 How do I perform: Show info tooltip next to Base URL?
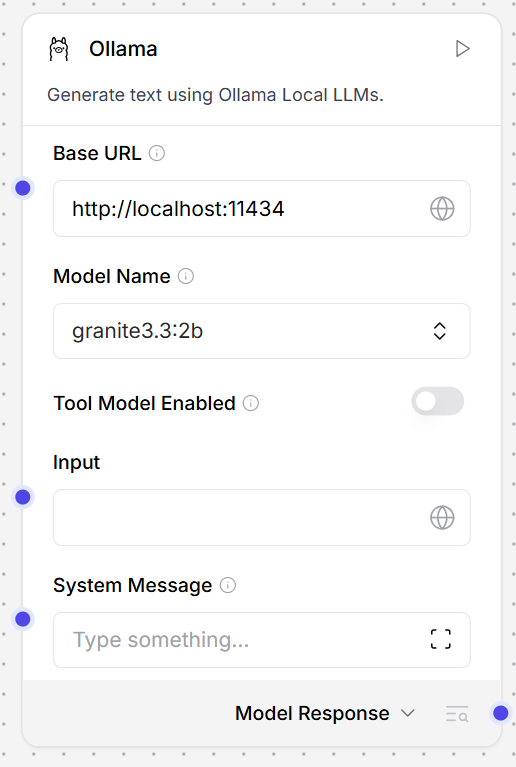[x=157, y=153]
